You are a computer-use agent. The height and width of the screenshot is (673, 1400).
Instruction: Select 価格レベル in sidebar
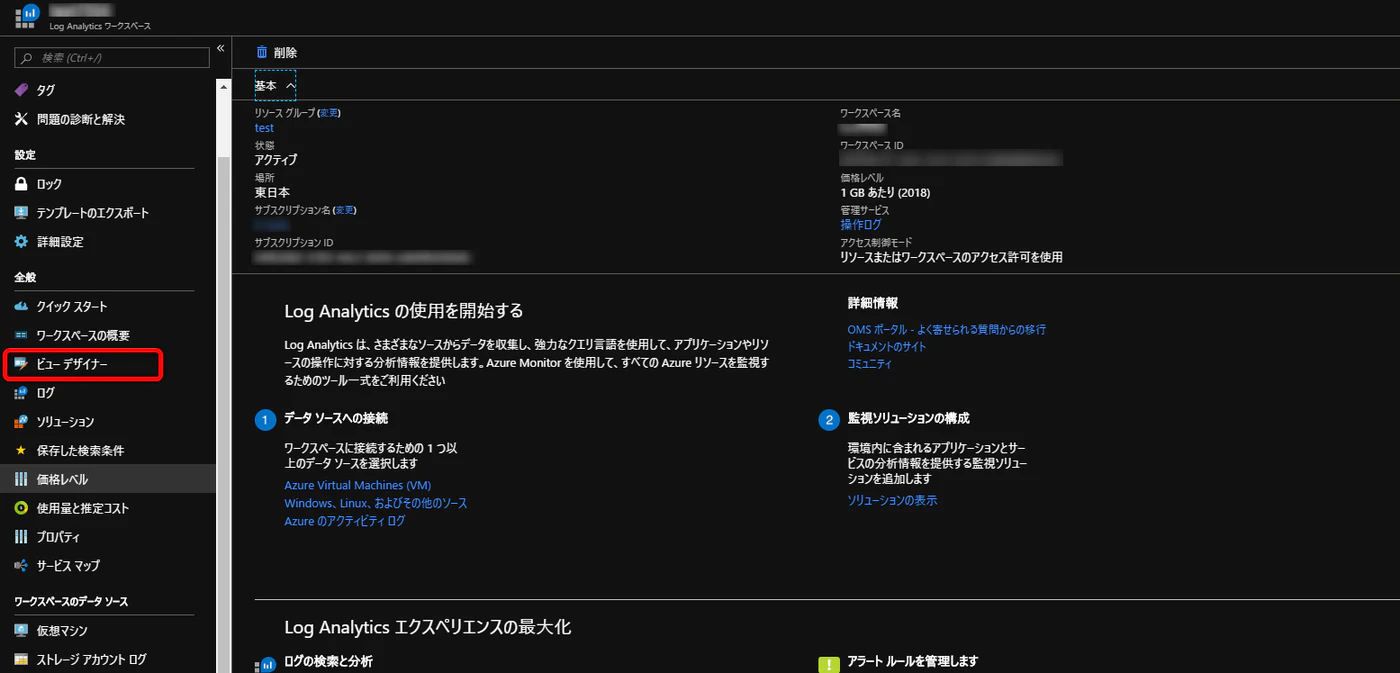pyautogui.click(x=108, y=479)
